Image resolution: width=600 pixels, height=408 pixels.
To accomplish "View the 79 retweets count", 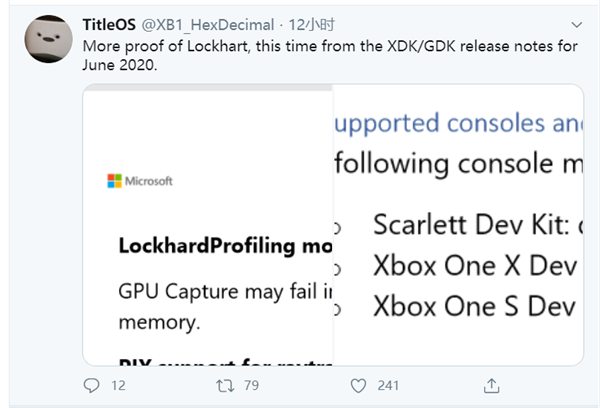I will click(x=251, y=385).
